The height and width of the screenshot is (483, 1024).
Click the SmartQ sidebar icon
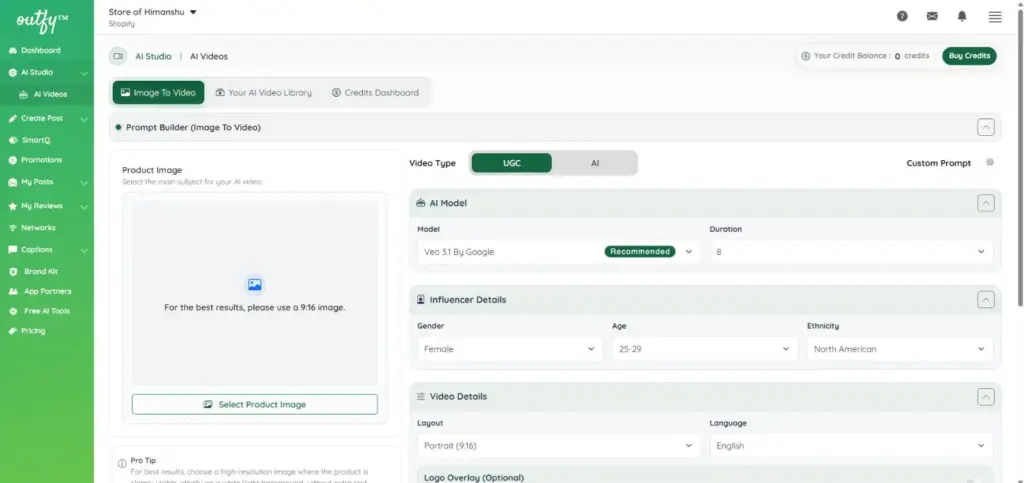13,140
